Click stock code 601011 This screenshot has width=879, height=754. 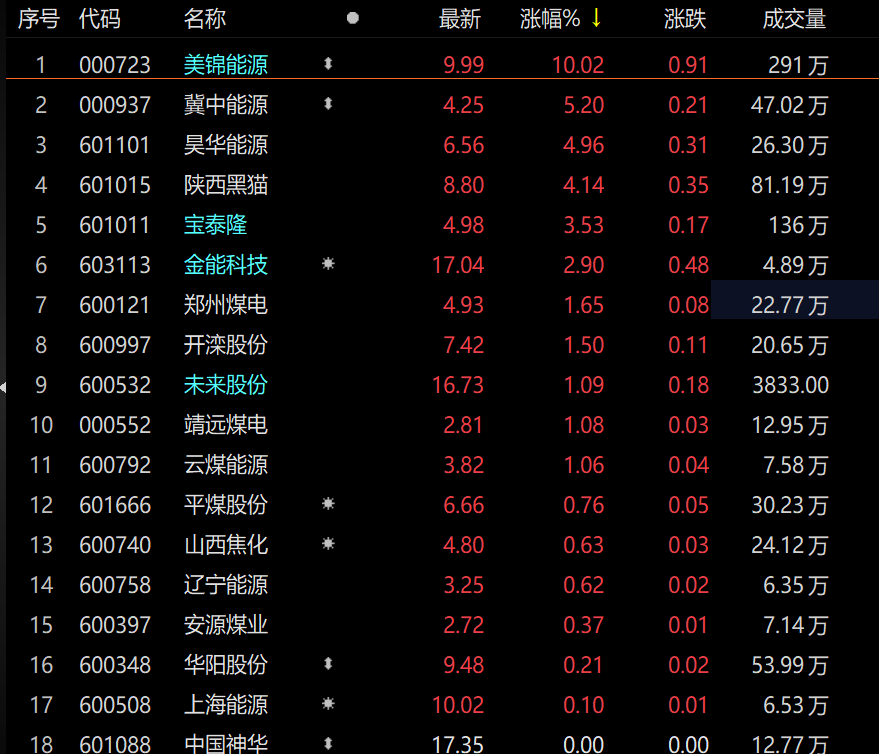point(115,225)
